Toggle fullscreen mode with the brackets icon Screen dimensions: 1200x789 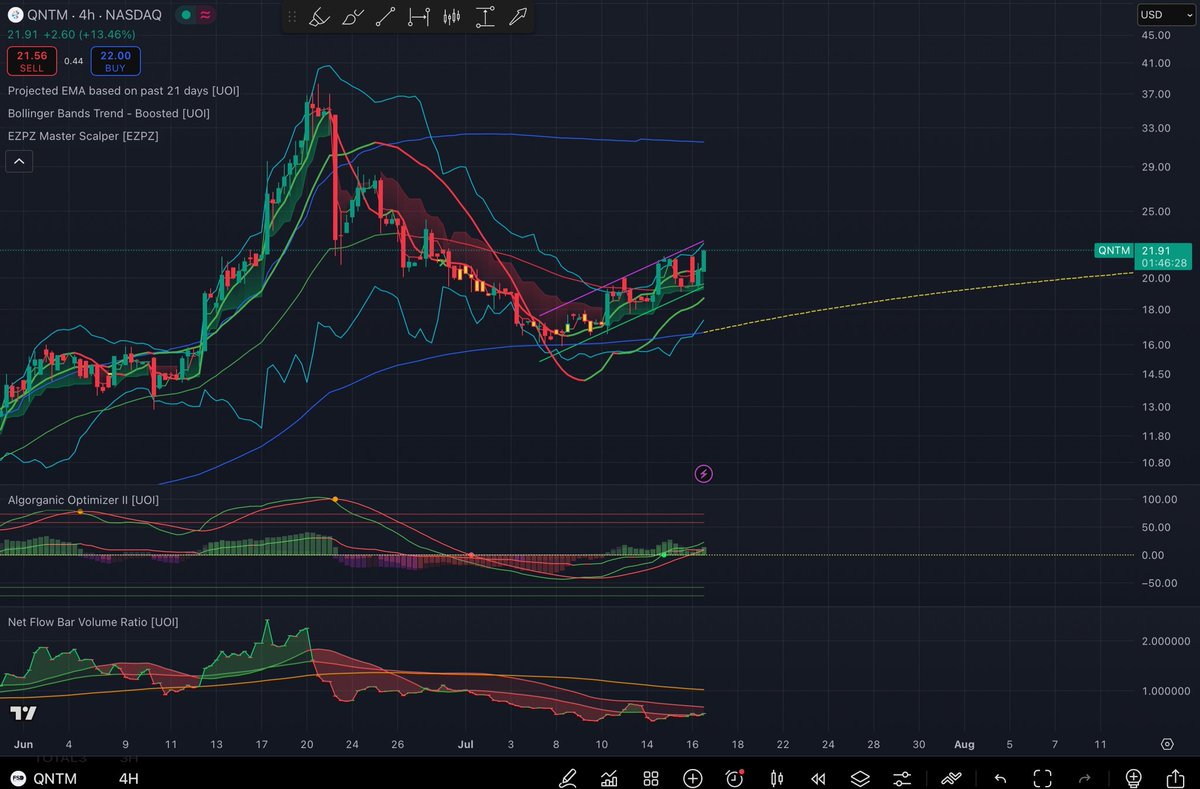point(1042,778)
